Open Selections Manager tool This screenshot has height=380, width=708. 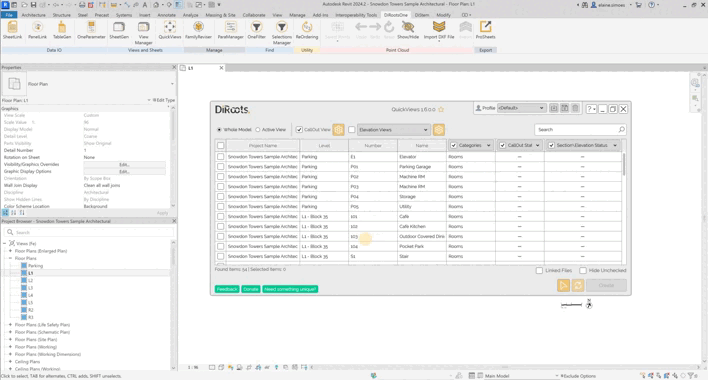282,33
